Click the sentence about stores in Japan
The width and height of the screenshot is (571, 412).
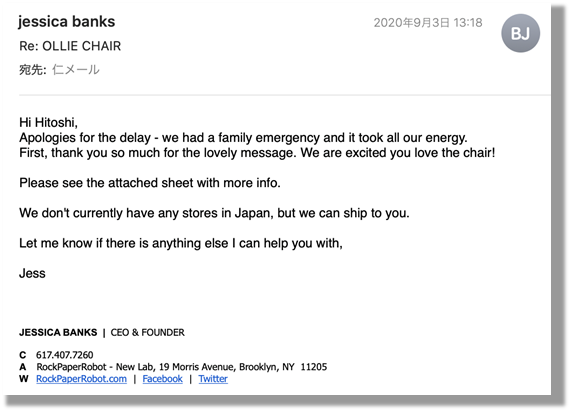tap(214, 213)
